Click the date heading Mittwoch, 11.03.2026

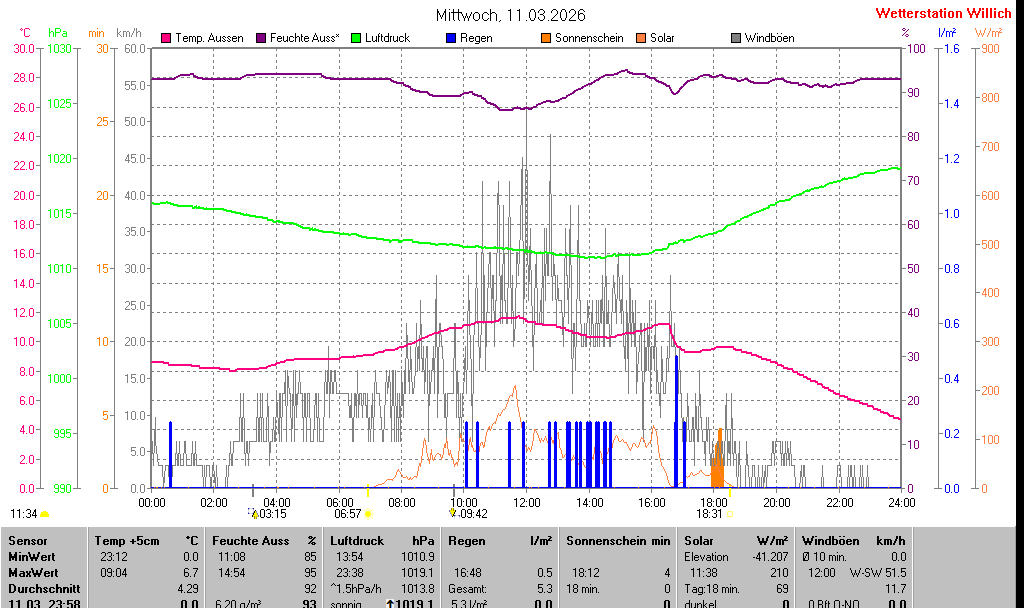point(511,15)
